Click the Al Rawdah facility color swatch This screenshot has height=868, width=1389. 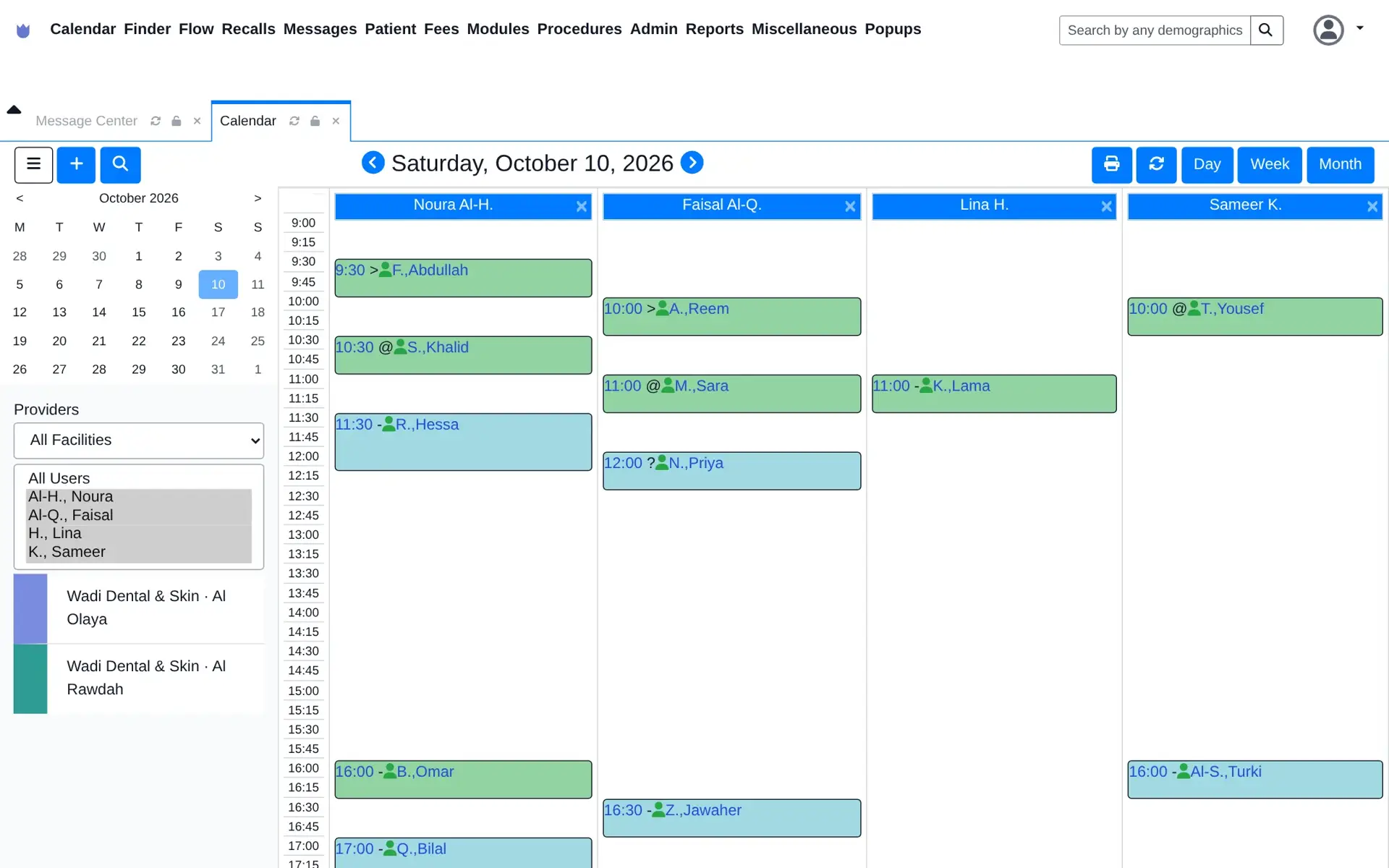[30, 678]
